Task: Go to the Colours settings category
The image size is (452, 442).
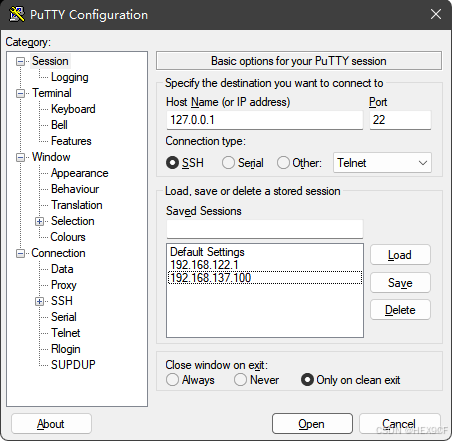Action: (68, 237)
